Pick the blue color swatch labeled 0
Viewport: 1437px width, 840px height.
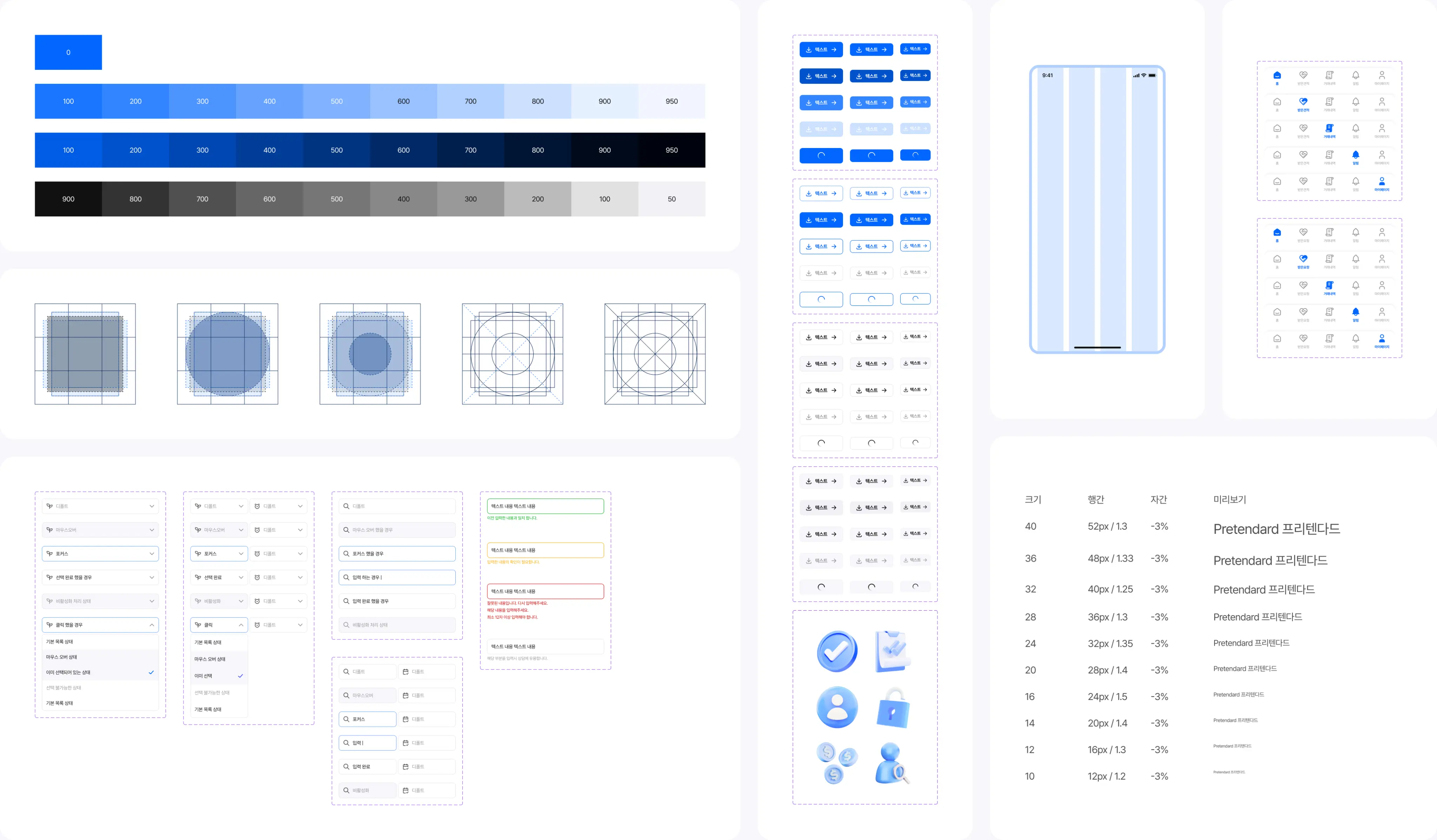tap(68, 53)
